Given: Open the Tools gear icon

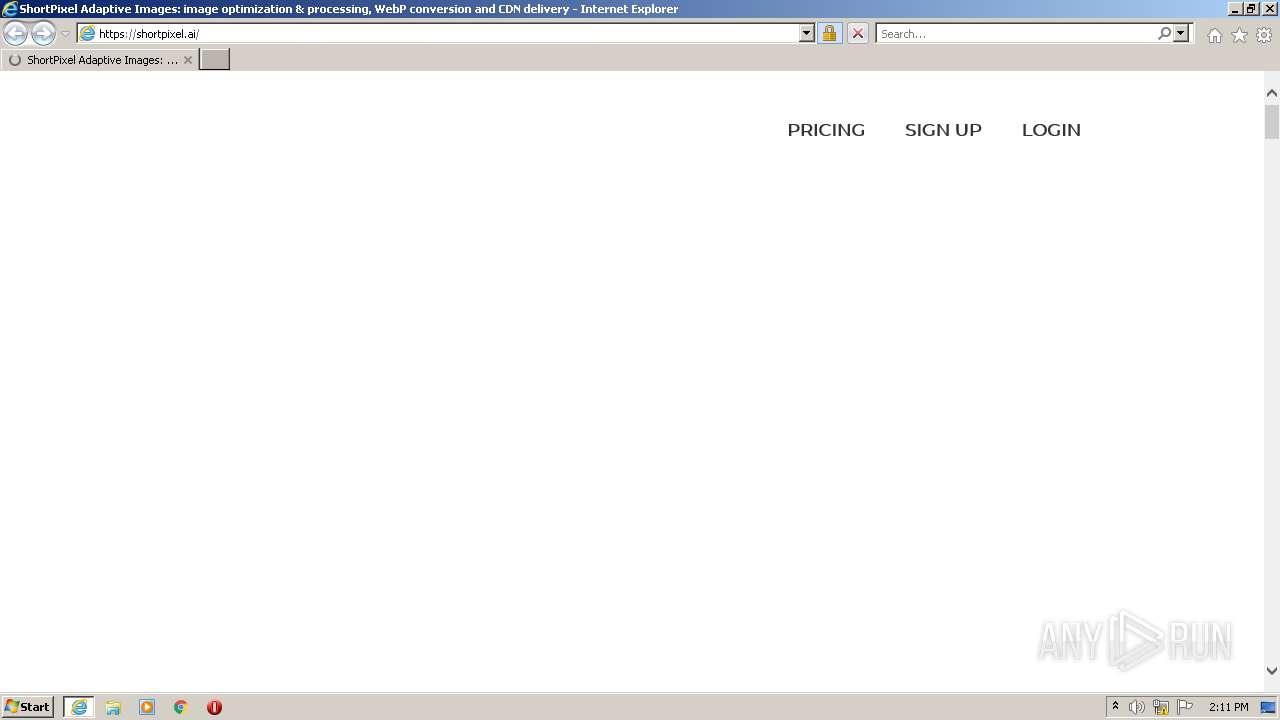Looking at the screenshot, I should click(x=1264, y=35).
